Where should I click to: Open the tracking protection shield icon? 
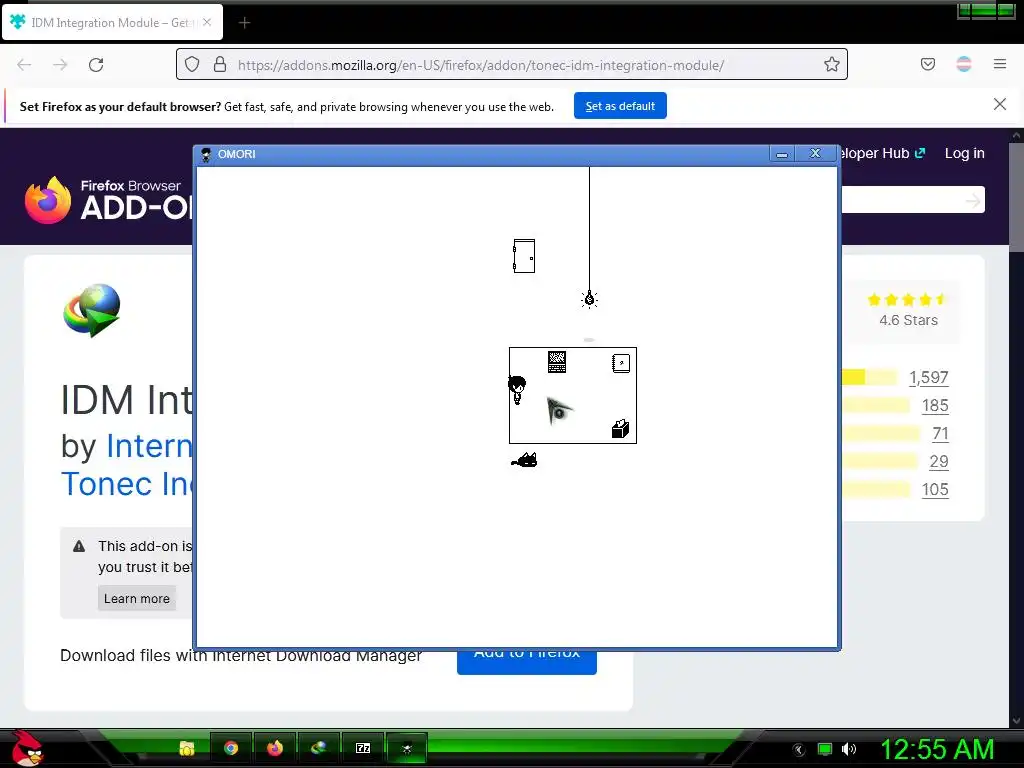(x=191, y=64)
